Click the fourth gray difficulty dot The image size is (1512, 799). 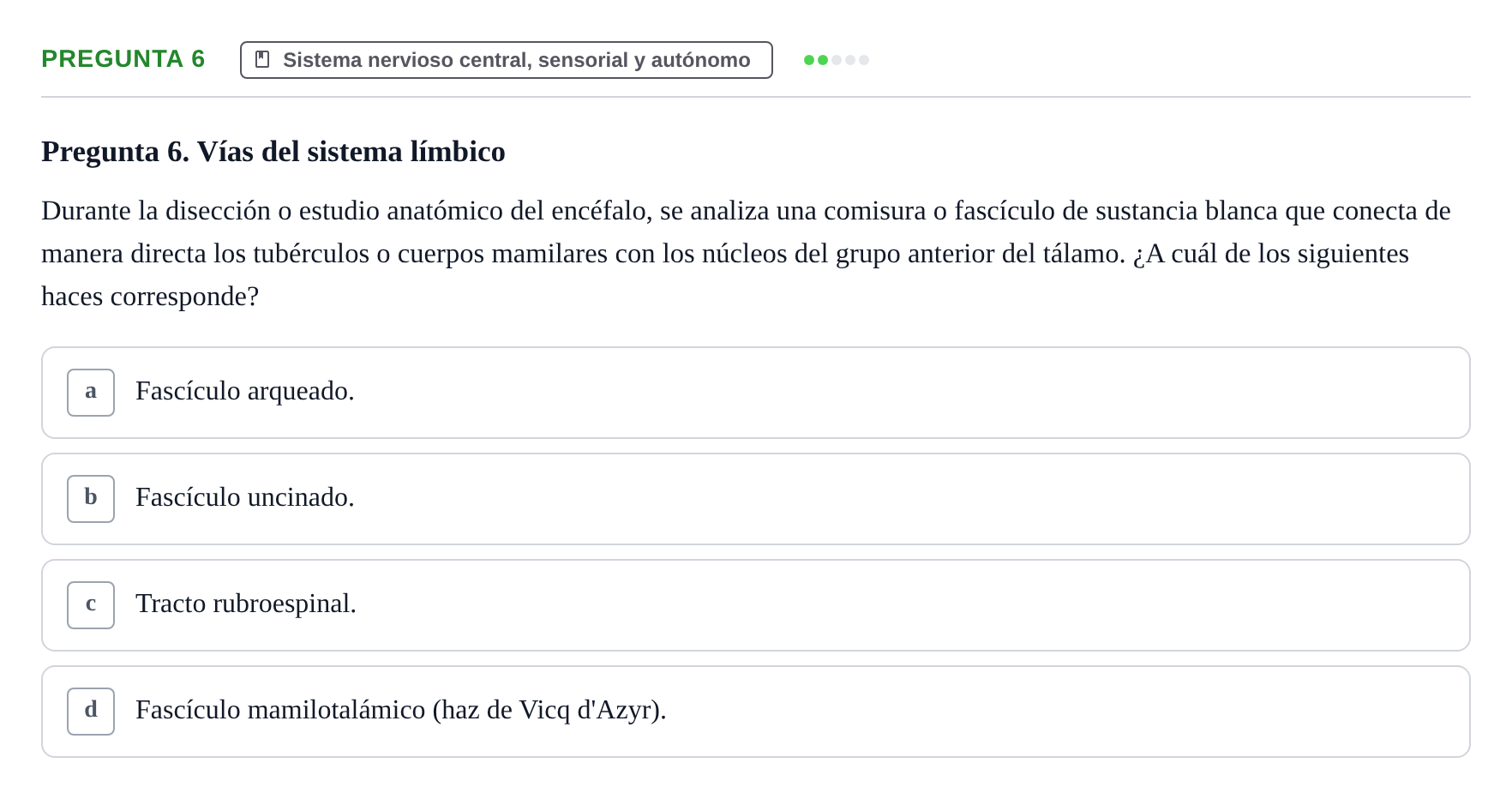click(x=850, y=60)
